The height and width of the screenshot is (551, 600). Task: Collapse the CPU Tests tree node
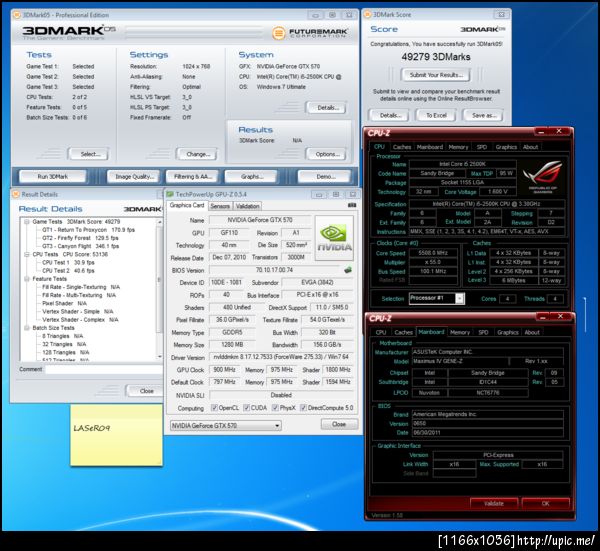27,254
